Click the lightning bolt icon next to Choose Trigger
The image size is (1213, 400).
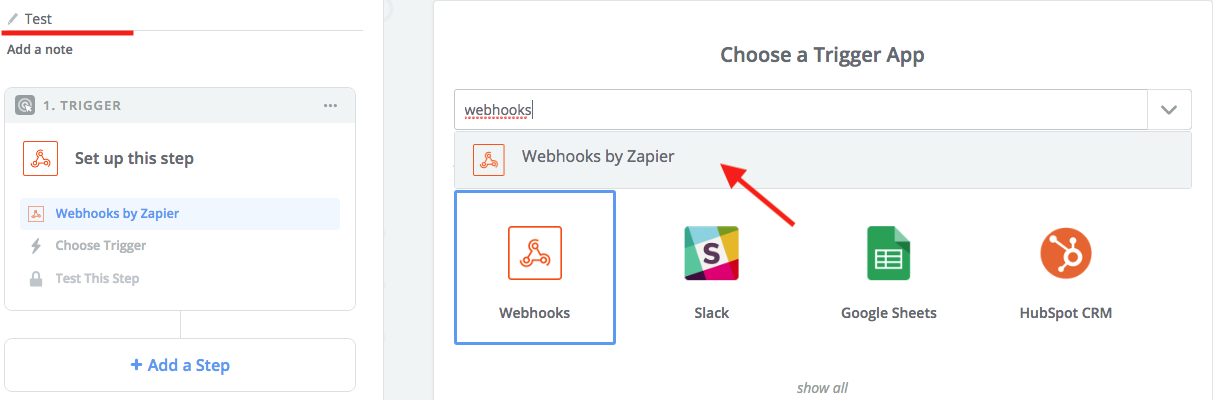36,246
